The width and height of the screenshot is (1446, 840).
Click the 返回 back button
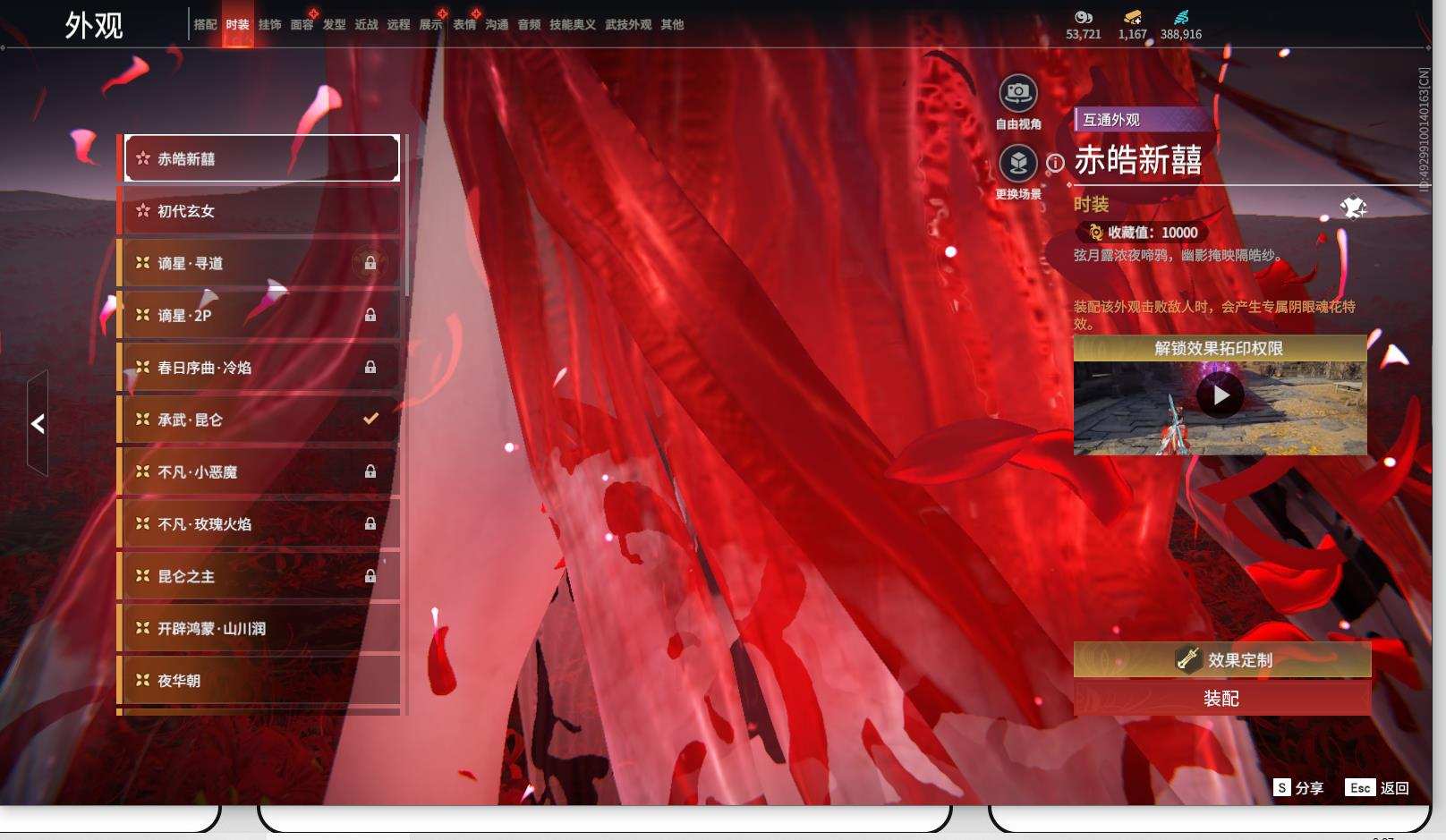click(1378, 787)
